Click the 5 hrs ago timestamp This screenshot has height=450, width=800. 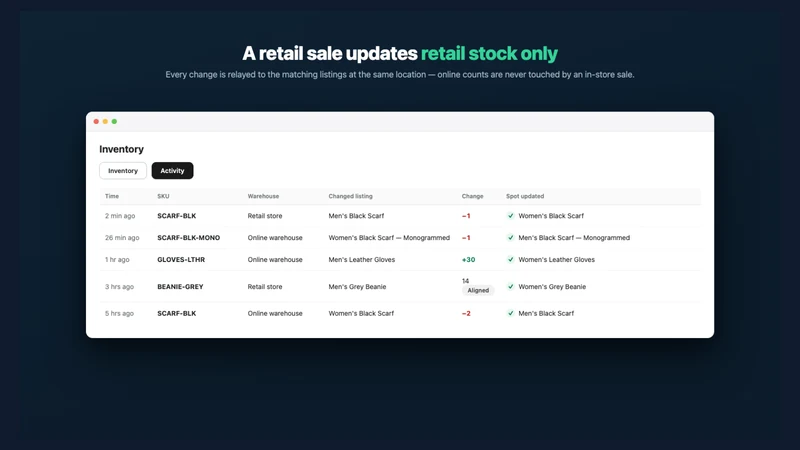click(119, 313)
